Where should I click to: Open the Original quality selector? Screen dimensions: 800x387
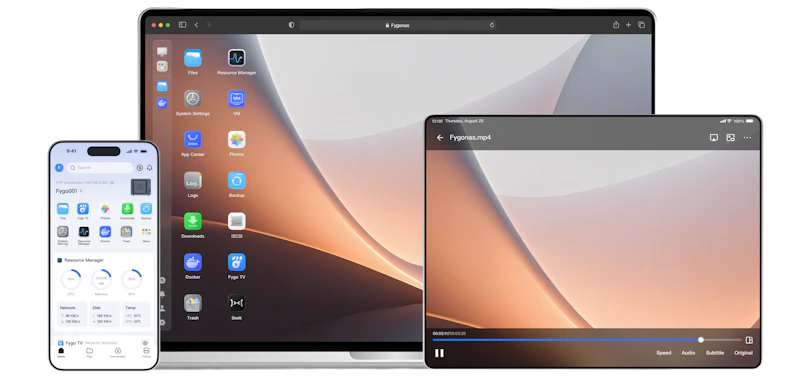click(x=743, y=353)
